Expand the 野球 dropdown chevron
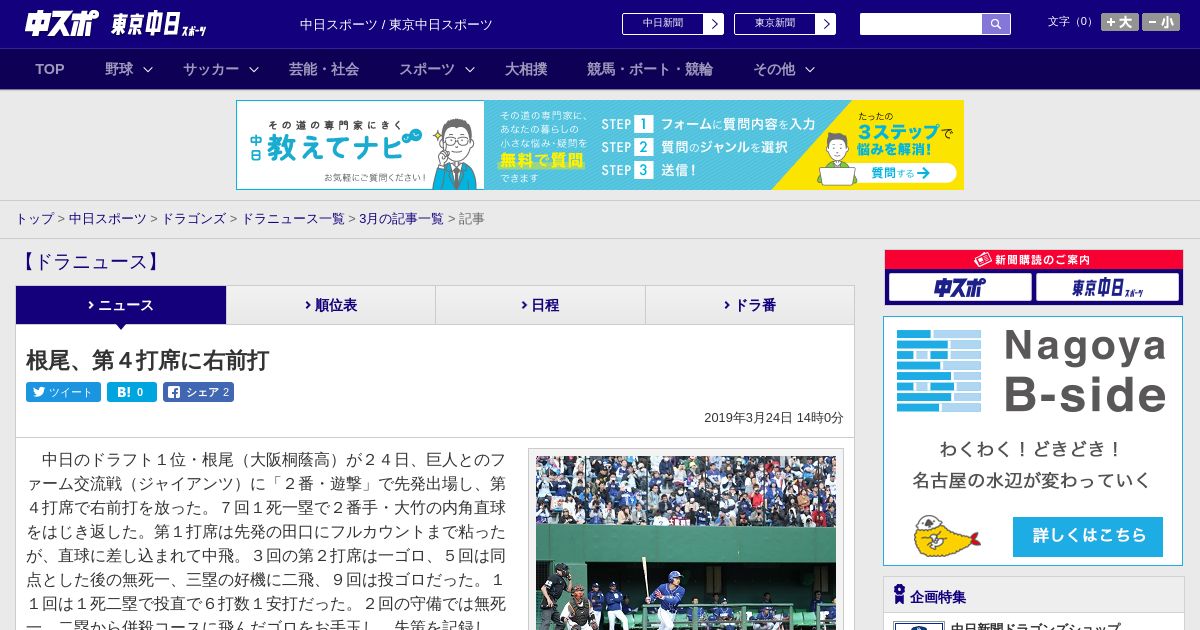This screenshot has height=630, width=1200. point(148,69)
